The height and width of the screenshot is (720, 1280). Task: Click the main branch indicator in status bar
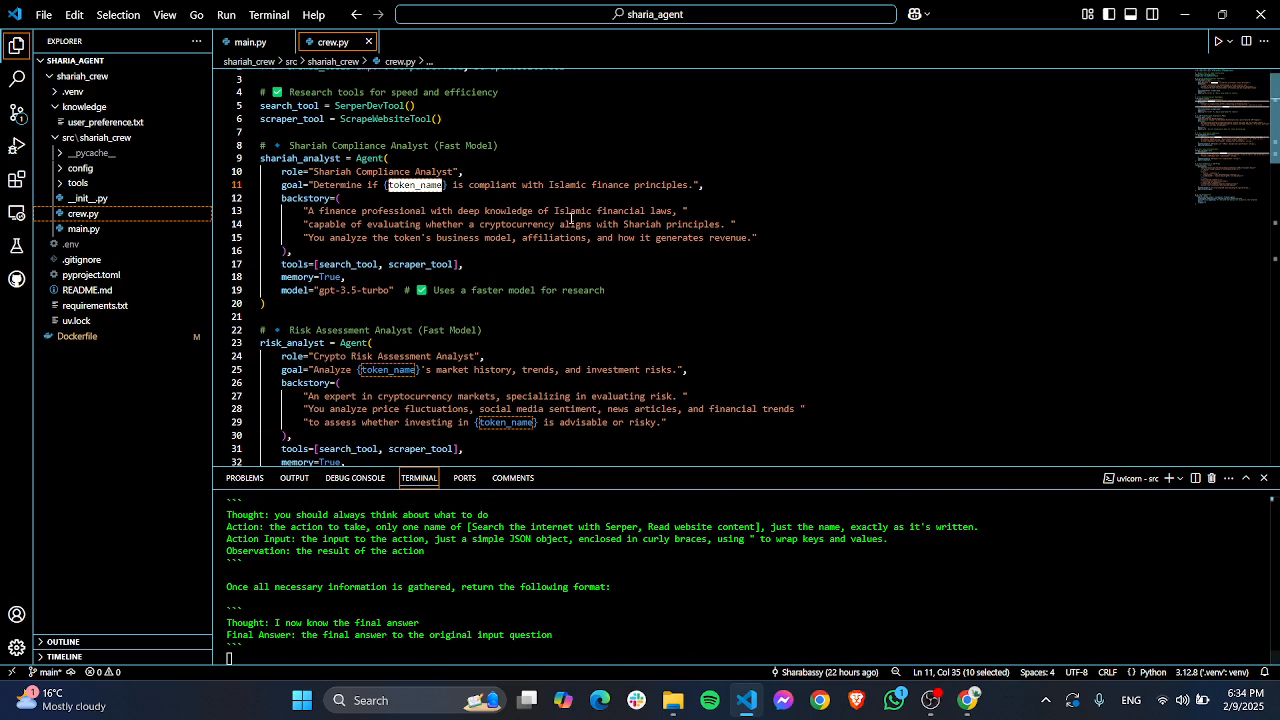[x=46, y=672]
